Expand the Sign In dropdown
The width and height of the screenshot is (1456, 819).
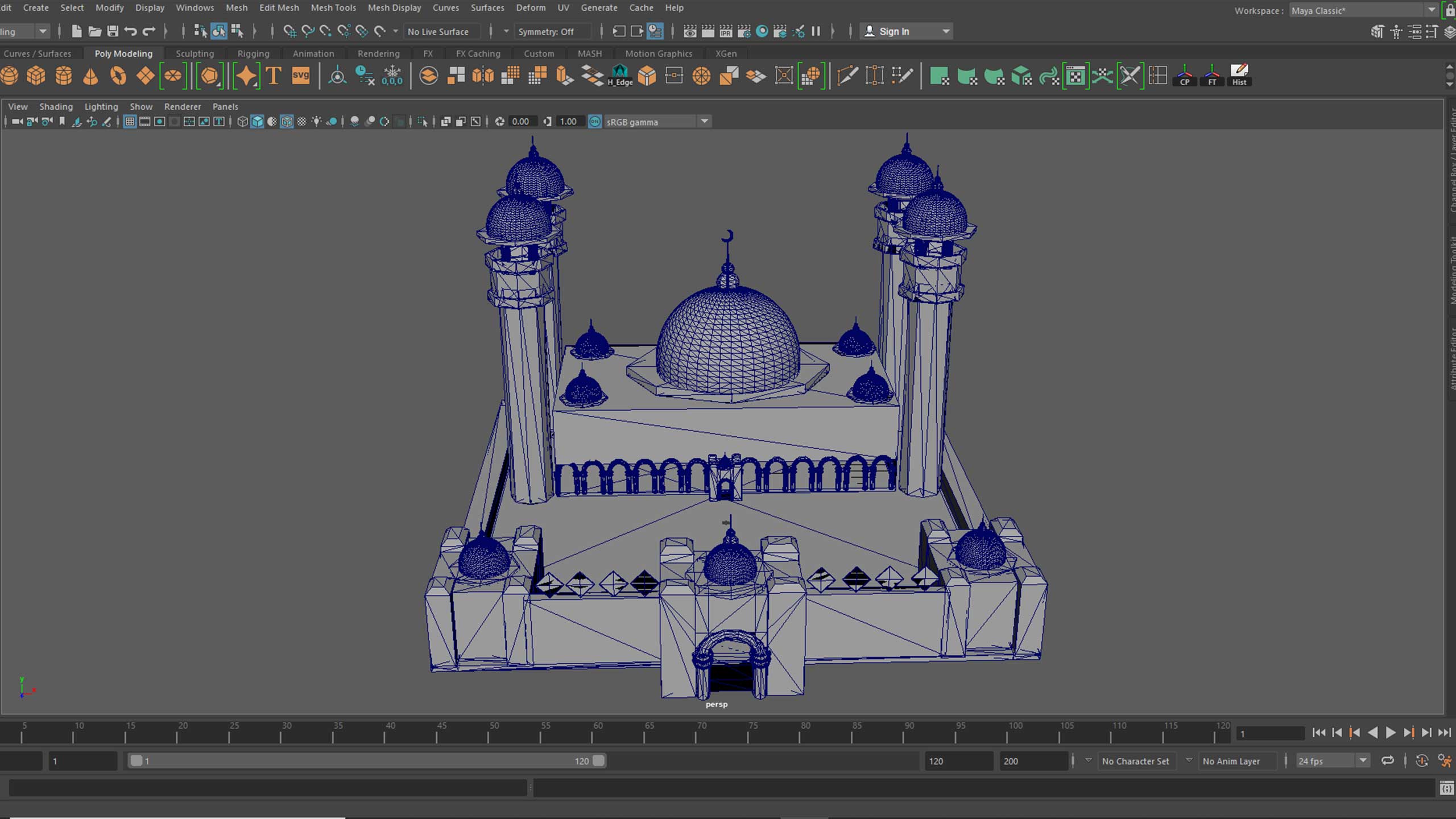click(946, 32)
